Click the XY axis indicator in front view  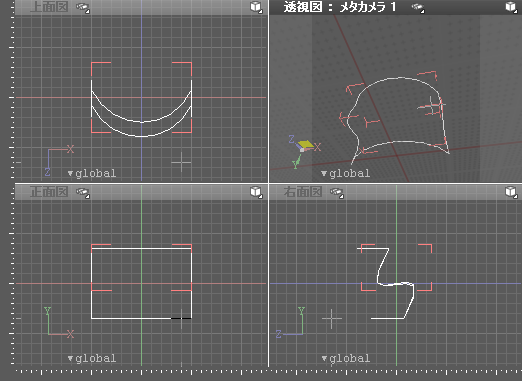59,323
